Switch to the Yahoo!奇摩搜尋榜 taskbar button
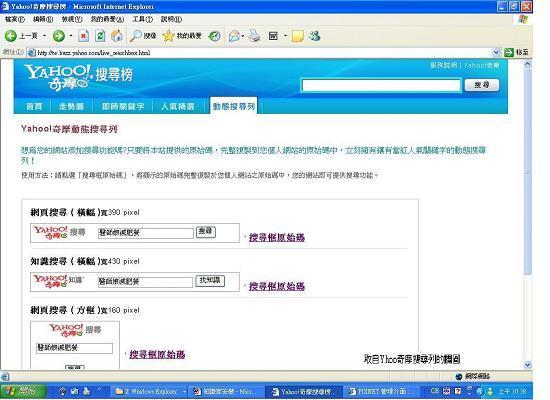 click(303, 391)
